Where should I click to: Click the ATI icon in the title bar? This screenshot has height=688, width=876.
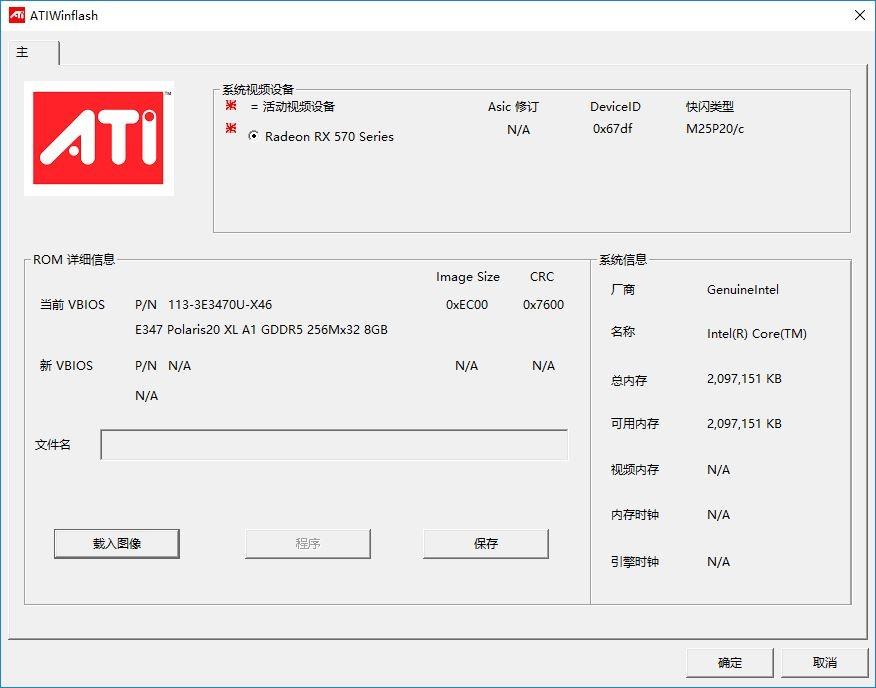[x=17, y=15]
